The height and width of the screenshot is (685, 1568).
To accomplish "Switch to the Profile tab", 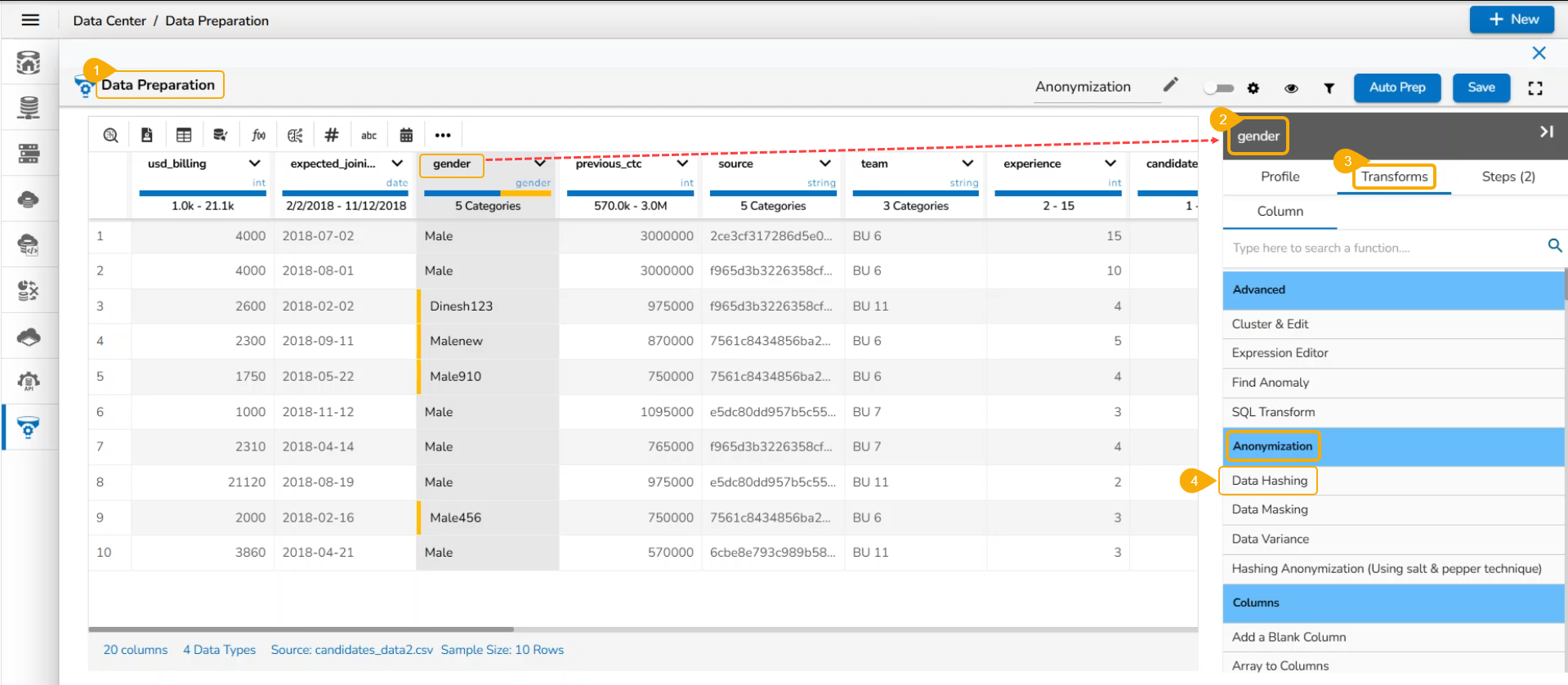I will pos(1280,177).
